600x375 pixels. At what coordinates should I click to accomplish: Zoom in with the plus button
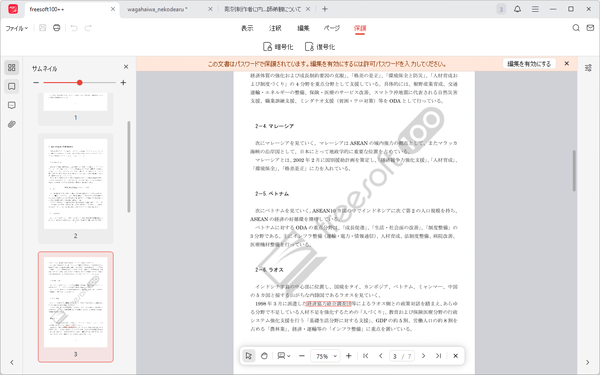pos(349,356)
